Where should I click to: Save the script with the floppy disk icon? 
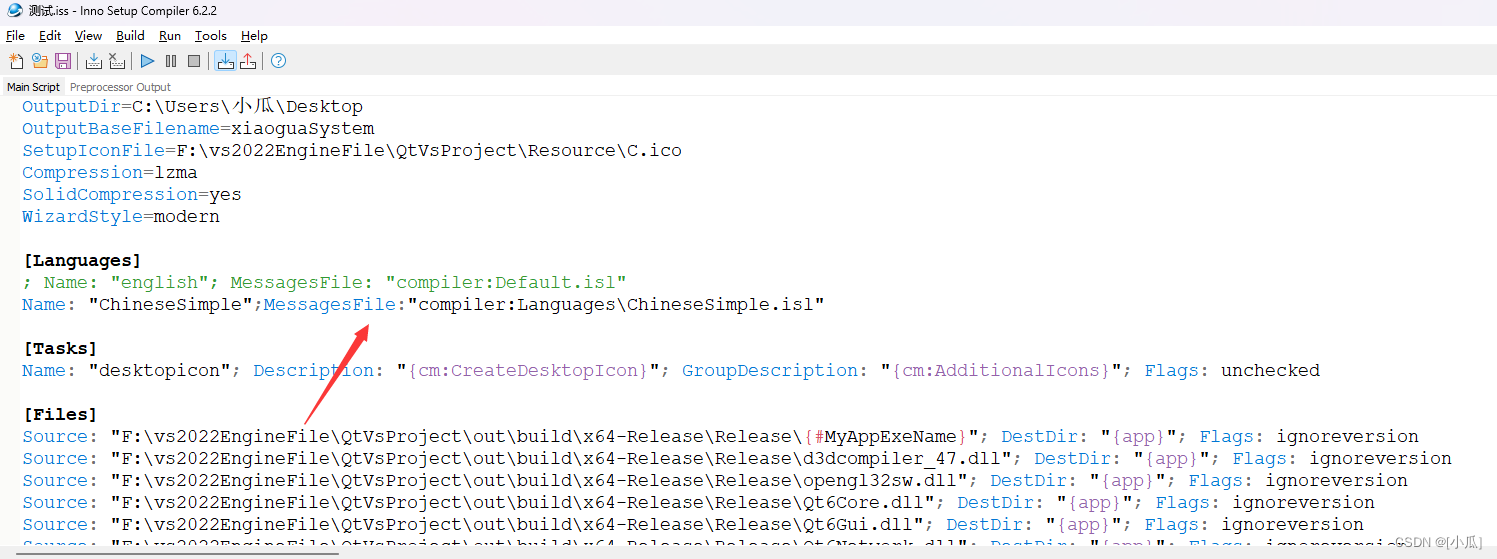(x=63, y=61)
